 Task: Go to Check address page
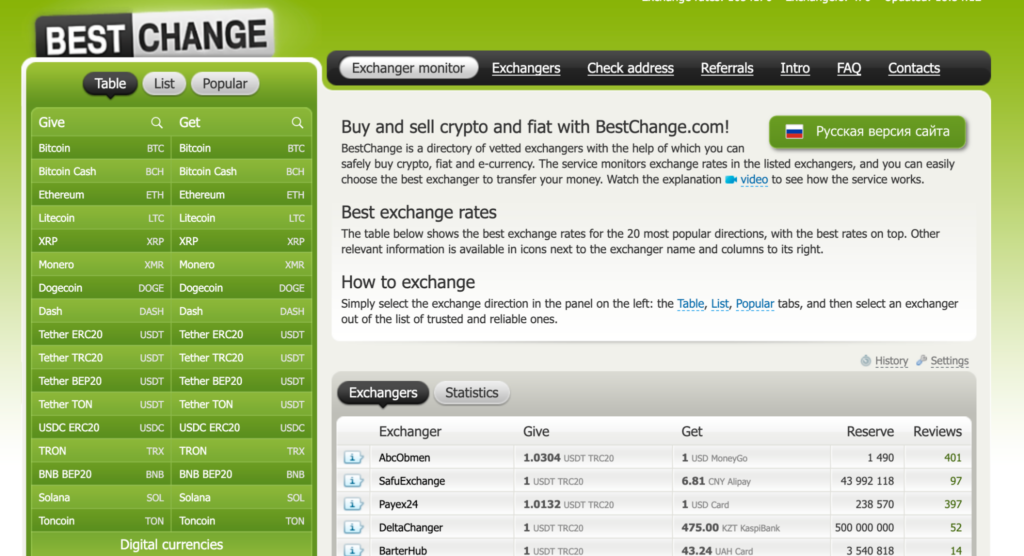[630, 68]
